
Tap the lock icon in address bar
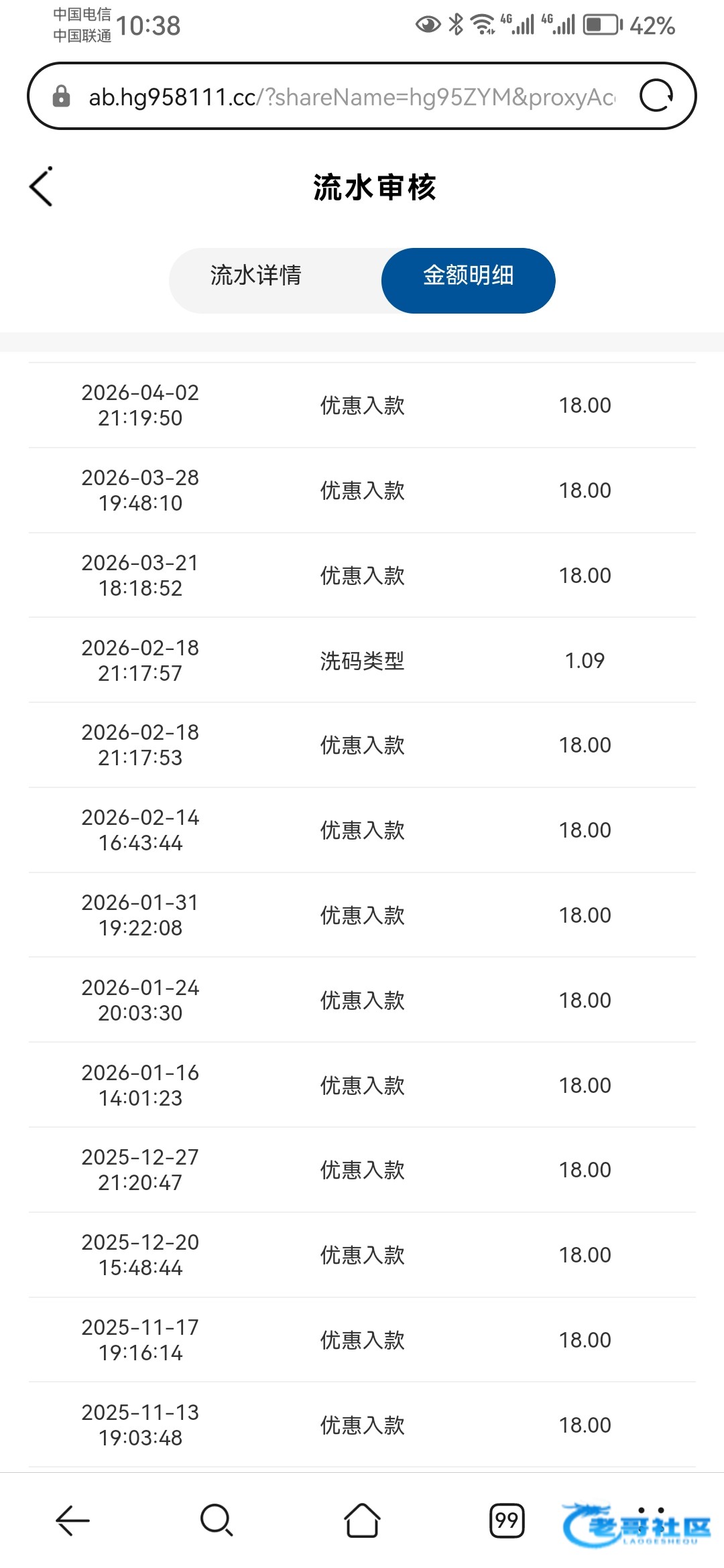coord(61,96)
